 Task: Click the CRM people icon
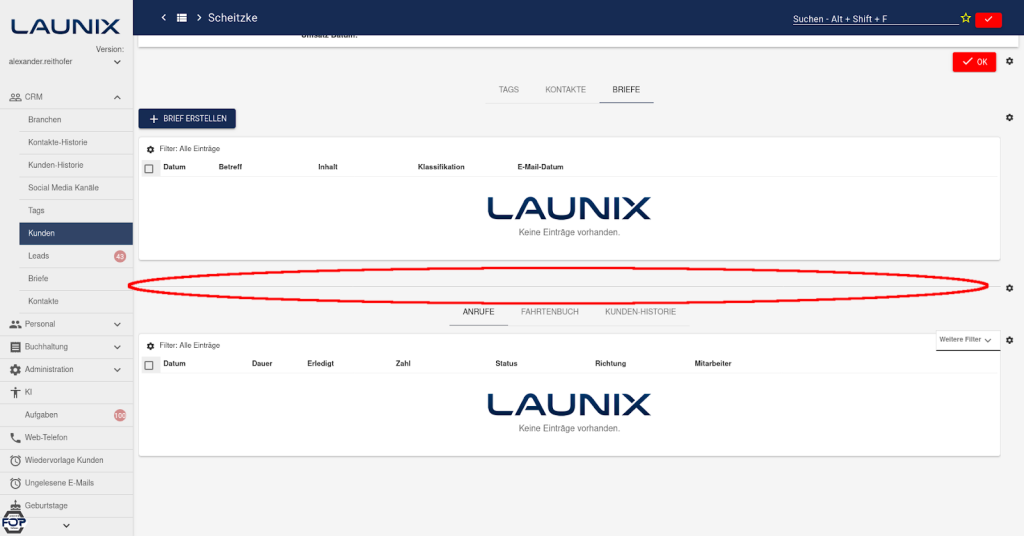point(15,97)
